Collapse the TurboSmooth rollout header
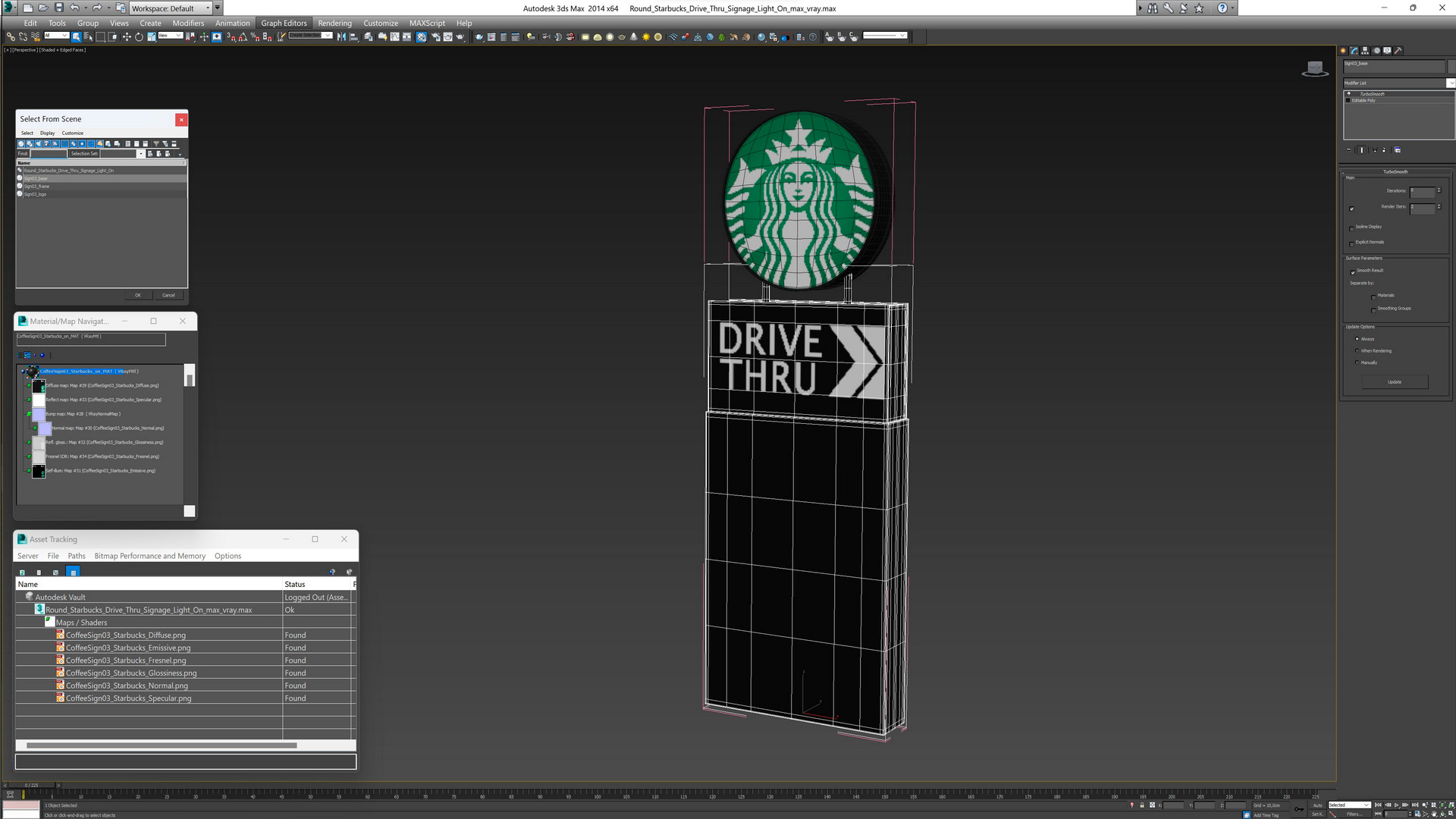Screen dimensions: 1456x819 (1395, 172)
